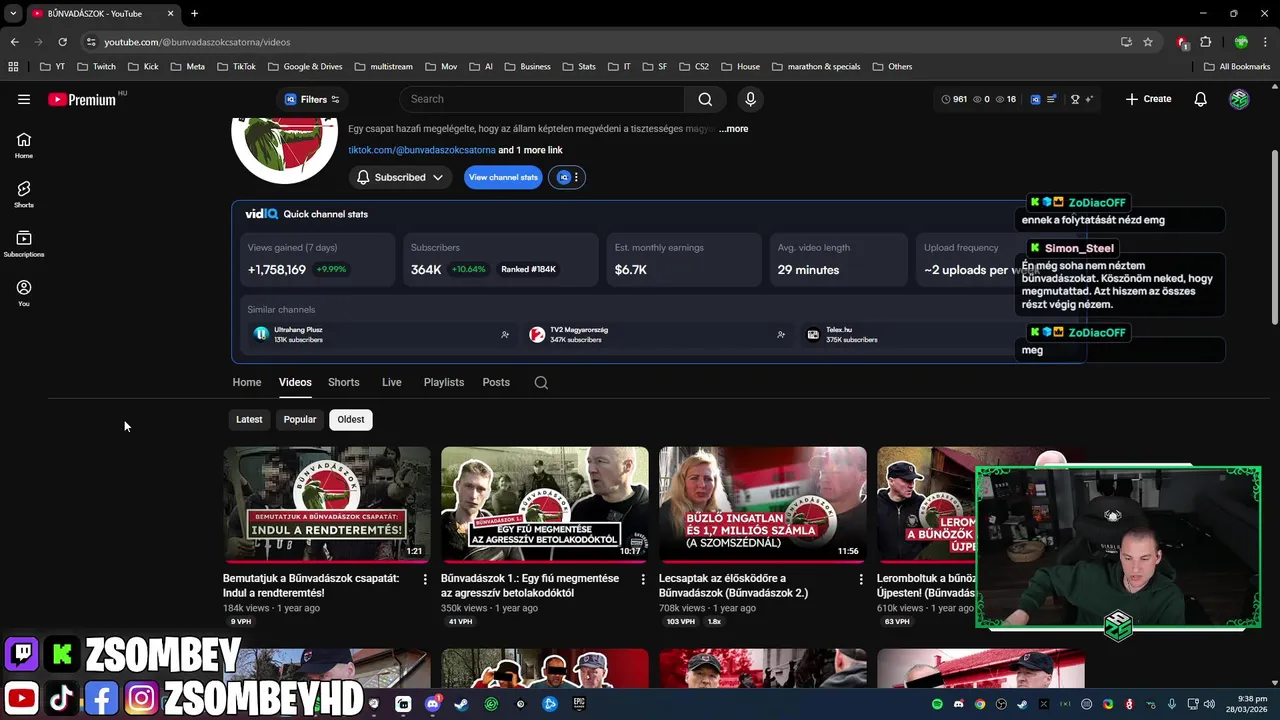Click the page vertical scrollbar
Viewport: 1280px width, 720px height.
pyautogui.click(x=1274, y=237)
